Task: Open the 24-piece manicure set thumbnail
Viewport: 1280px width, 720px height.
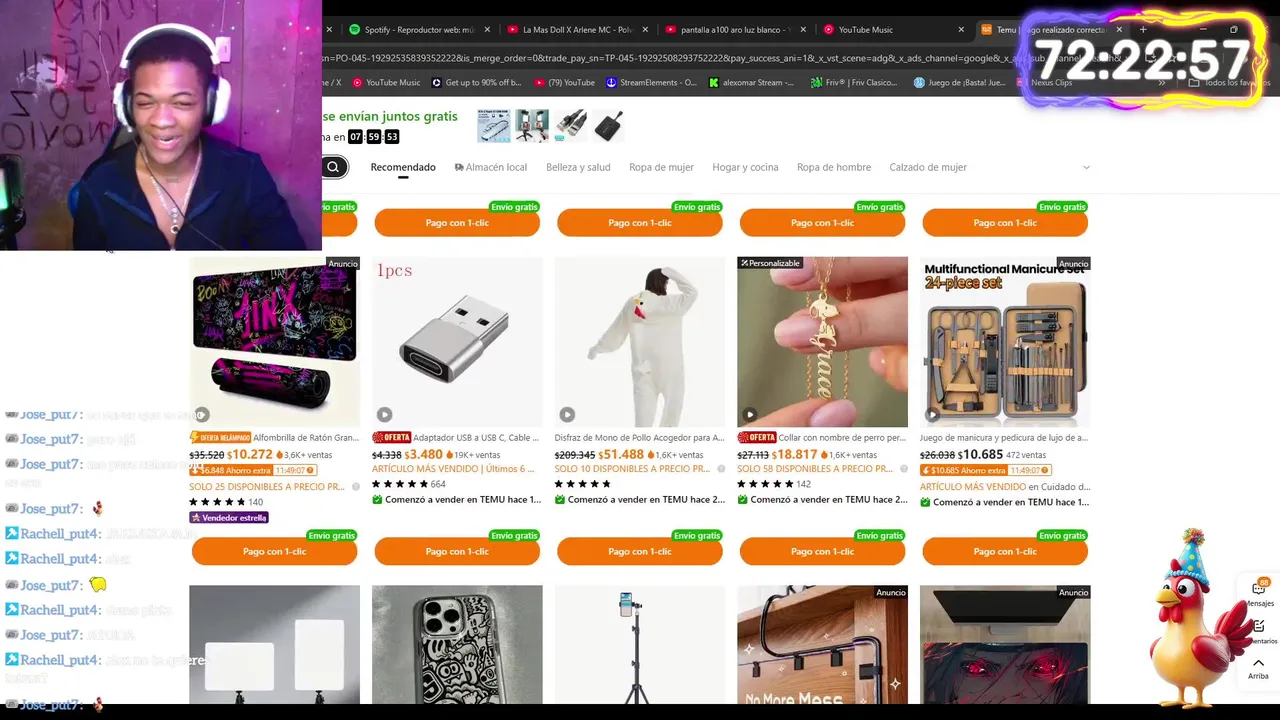Action: (x=1005, y=342)
